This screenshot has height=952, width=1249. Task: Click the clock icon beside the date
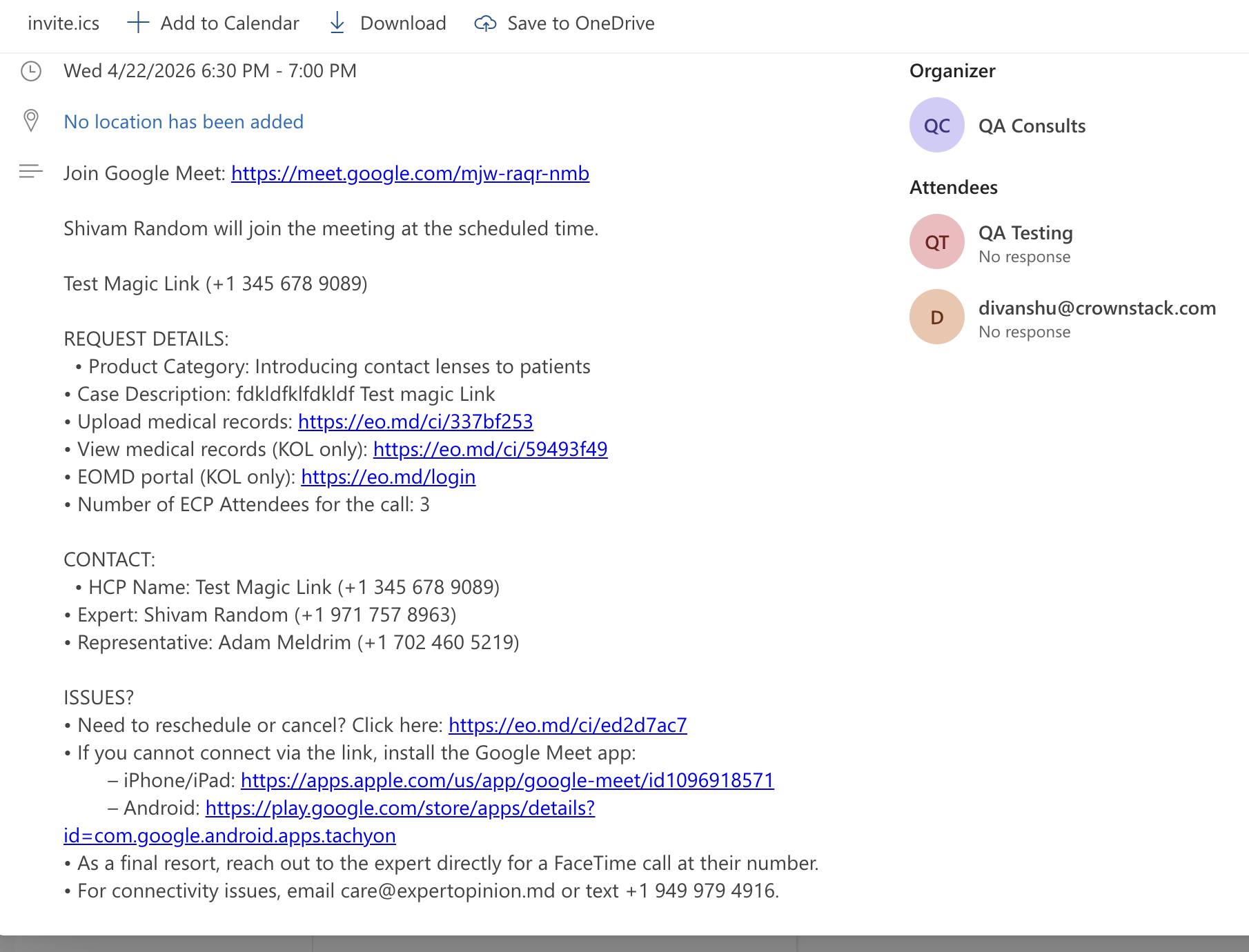[31, 71]
